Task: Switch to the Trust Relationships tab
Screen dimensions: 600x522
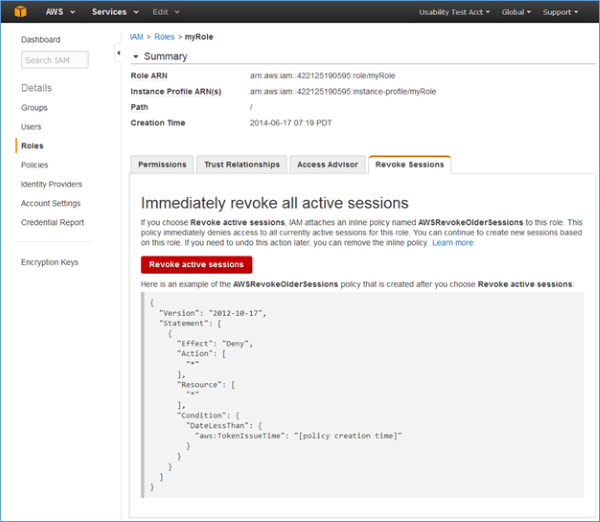Action: tap(242, 165)
